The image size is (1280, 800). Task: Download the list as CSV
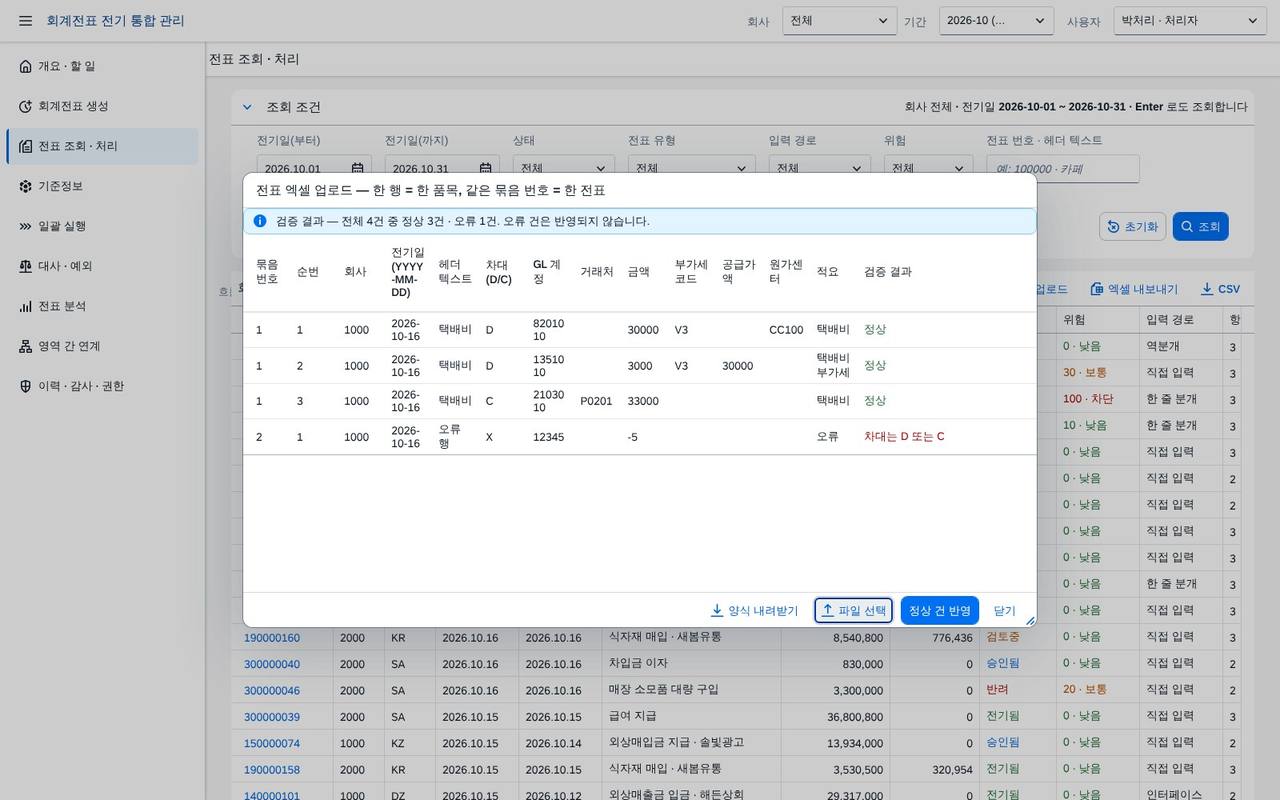pyautogui.click(x=1220, y=289)
